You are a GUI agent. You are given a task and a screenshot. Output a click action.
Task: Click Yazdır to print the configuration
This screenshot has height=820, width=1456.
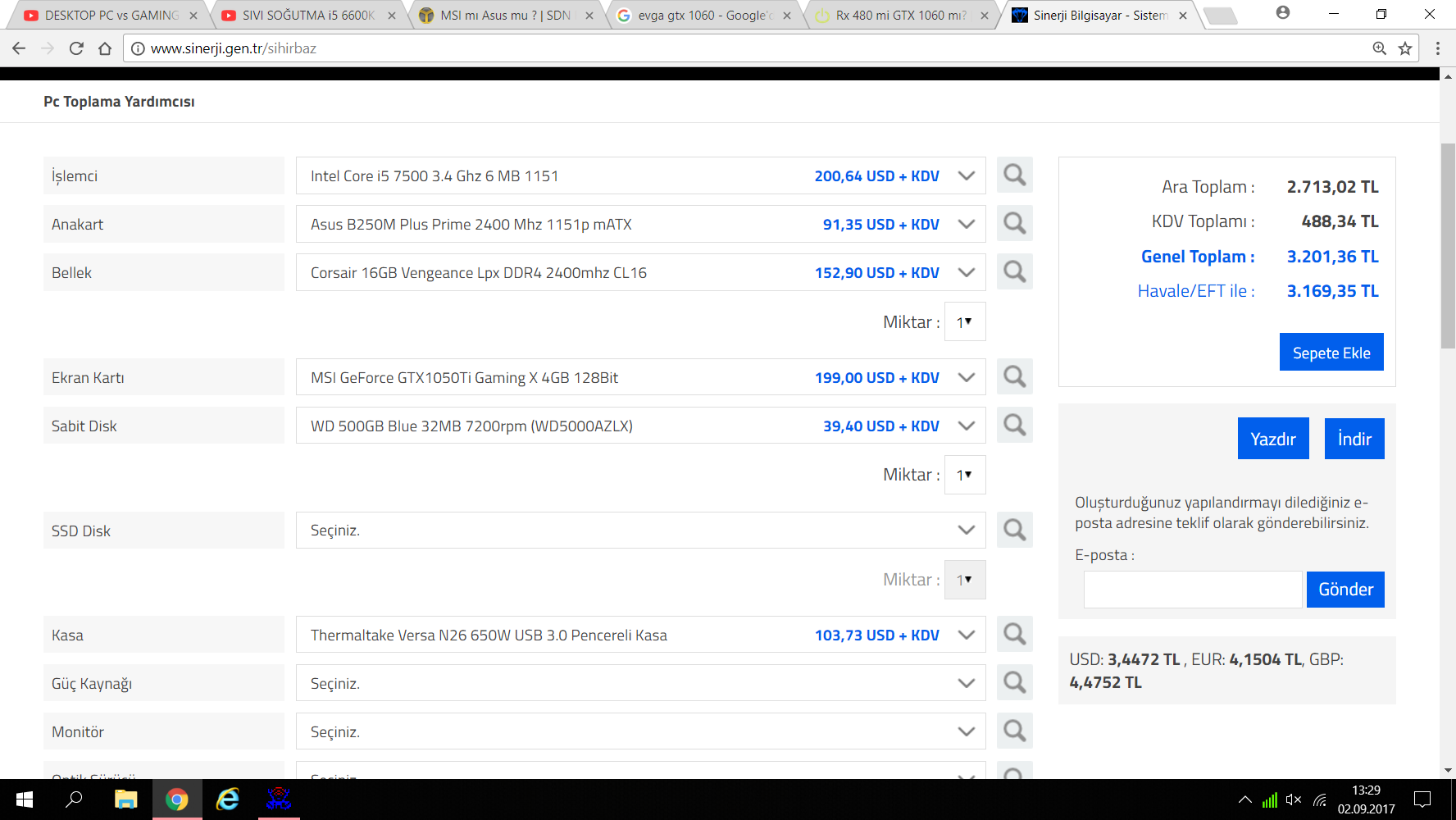pyautogui.click(x=1273, y=439)
